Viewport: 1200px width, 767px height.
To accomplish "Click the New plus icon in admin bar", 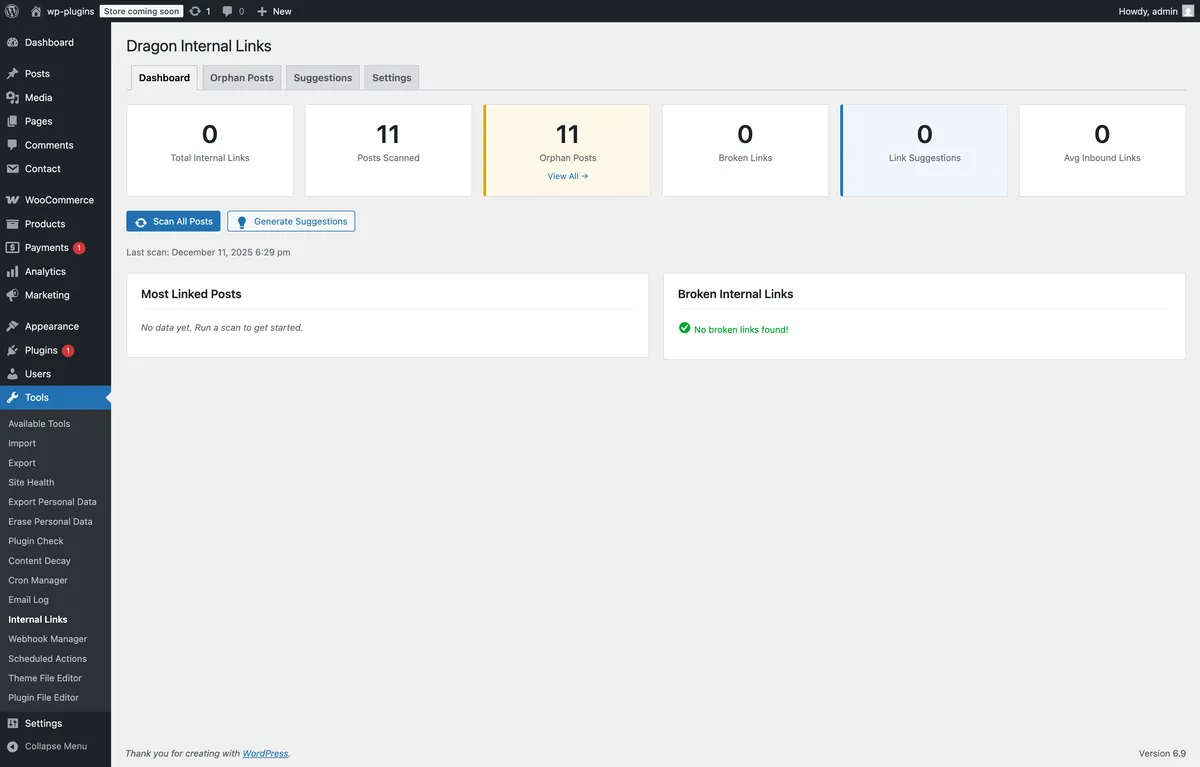I will 262,11.
